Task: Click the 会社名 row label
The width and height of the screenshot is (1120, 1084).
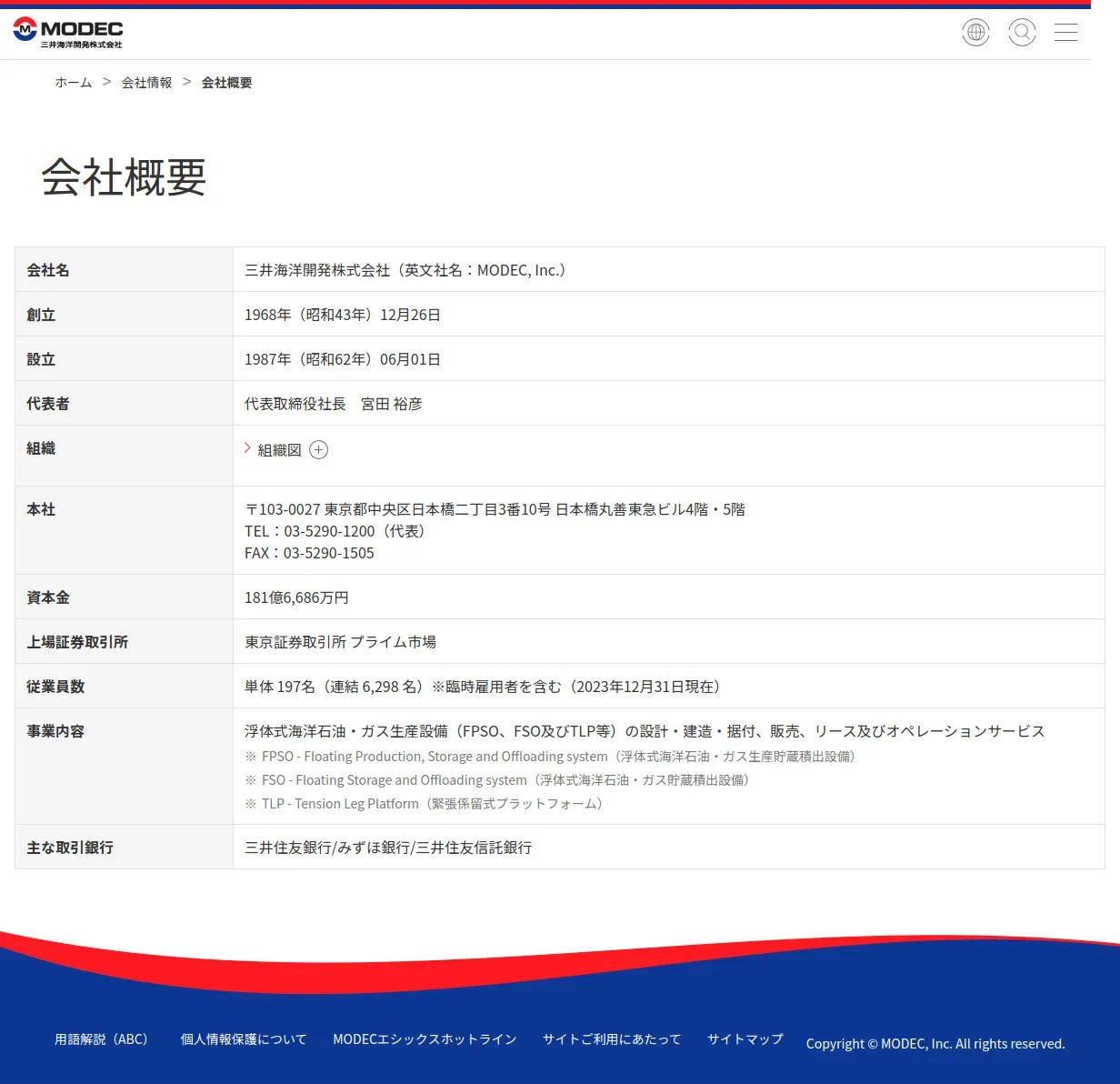Action: pos(48,270)
